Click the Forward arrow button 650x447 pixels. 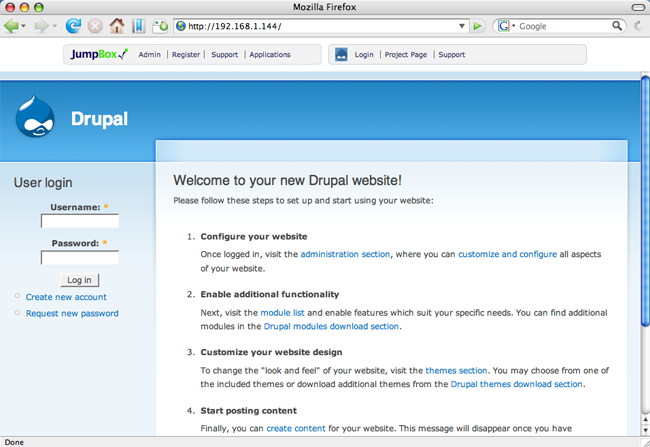tap(41, 26)
